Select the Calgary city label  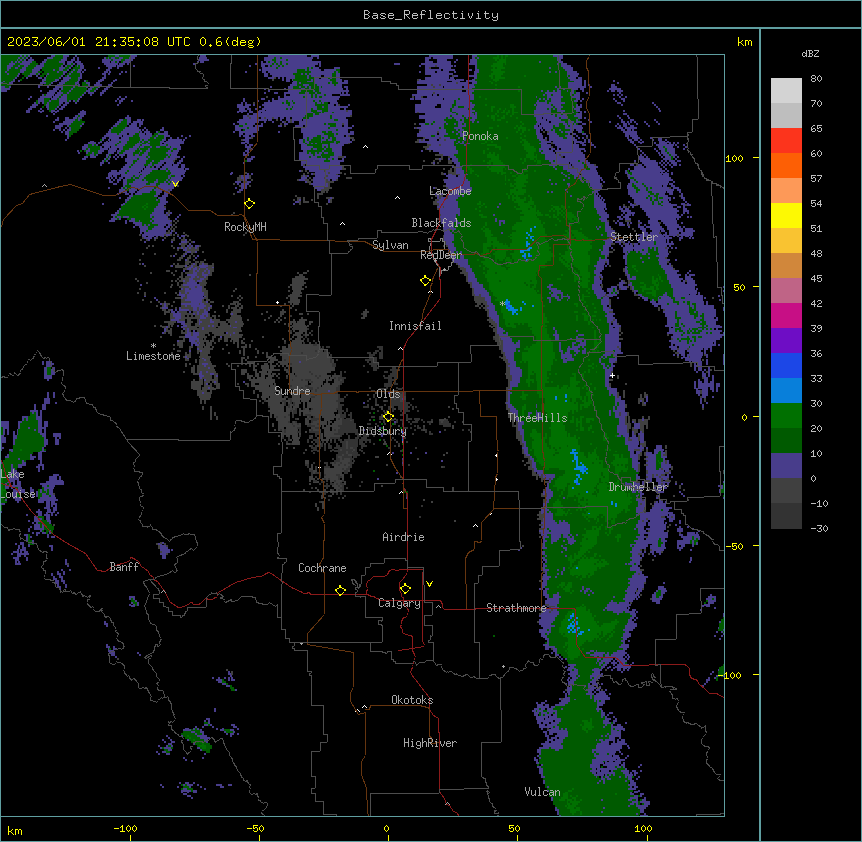click(x=400, y=603)
